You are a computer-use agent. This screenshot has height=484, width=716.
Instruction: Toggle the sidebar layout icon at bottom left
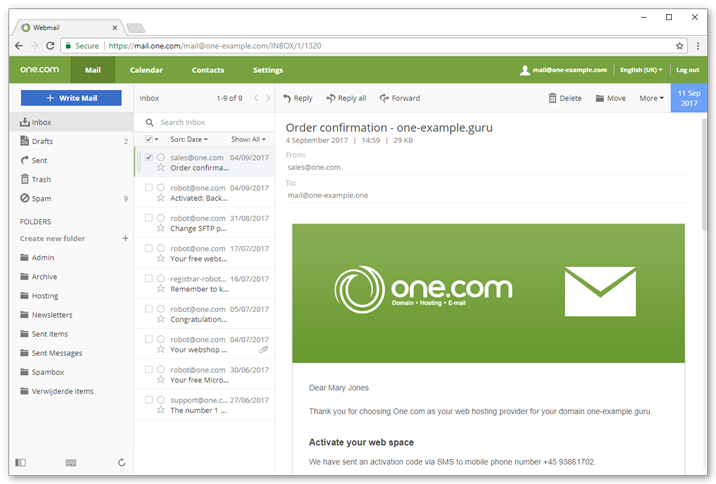(x=21, y=463)
